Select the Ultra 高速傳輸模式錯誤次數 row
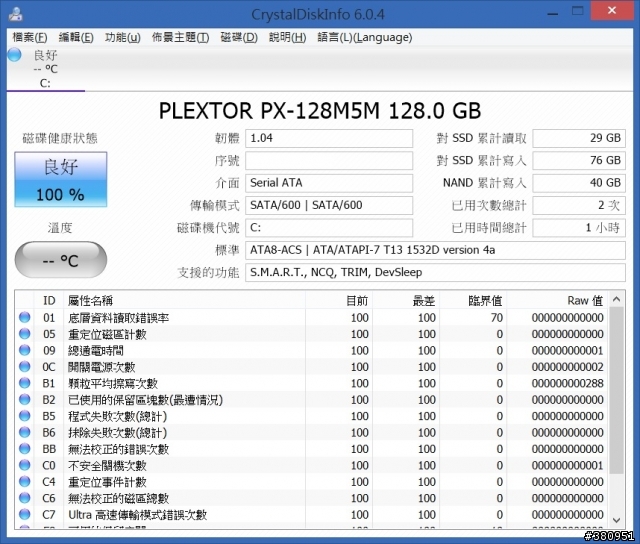Viewport: 640px width, 544px height. 312,514
